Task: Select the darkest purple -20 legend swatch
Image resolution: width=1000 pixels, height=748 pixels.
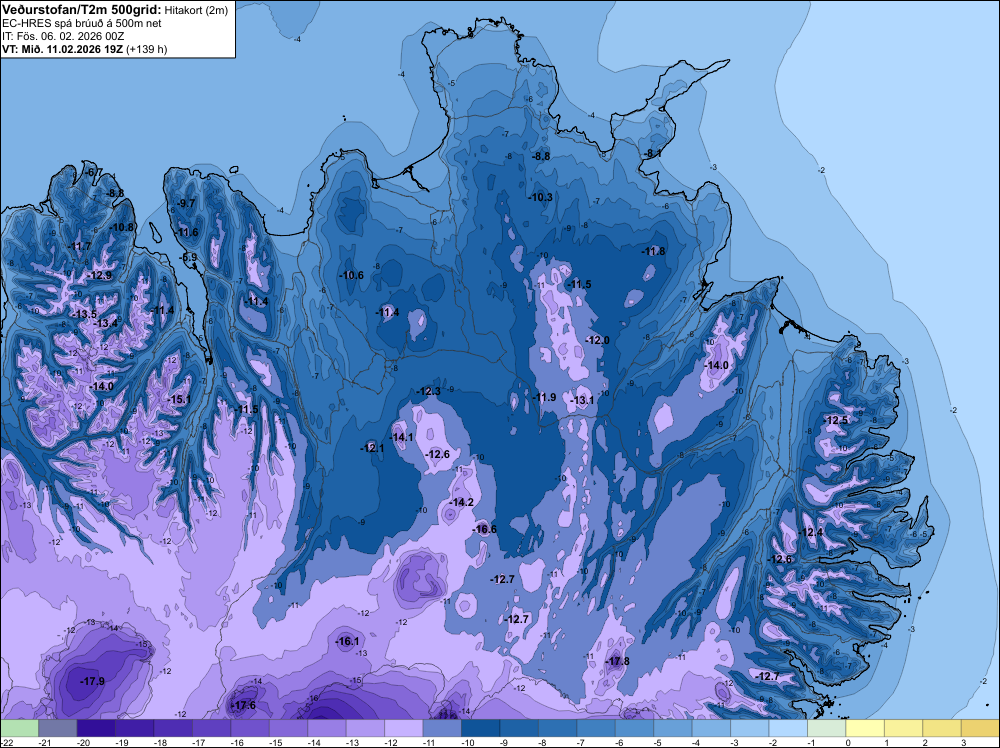Action: click(96, 728)
